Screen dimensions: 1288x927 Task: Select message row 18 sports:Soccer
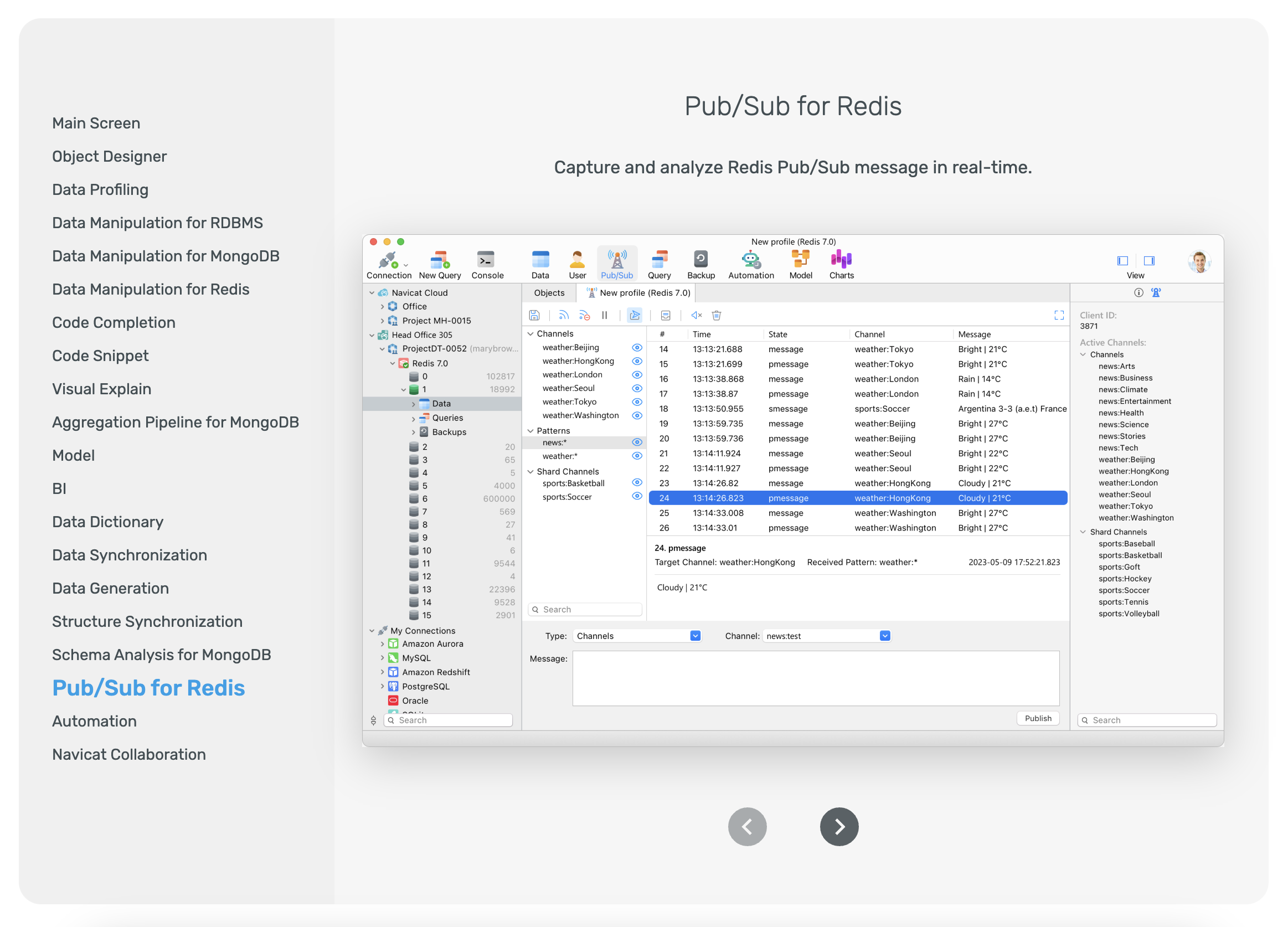(858, 409)
